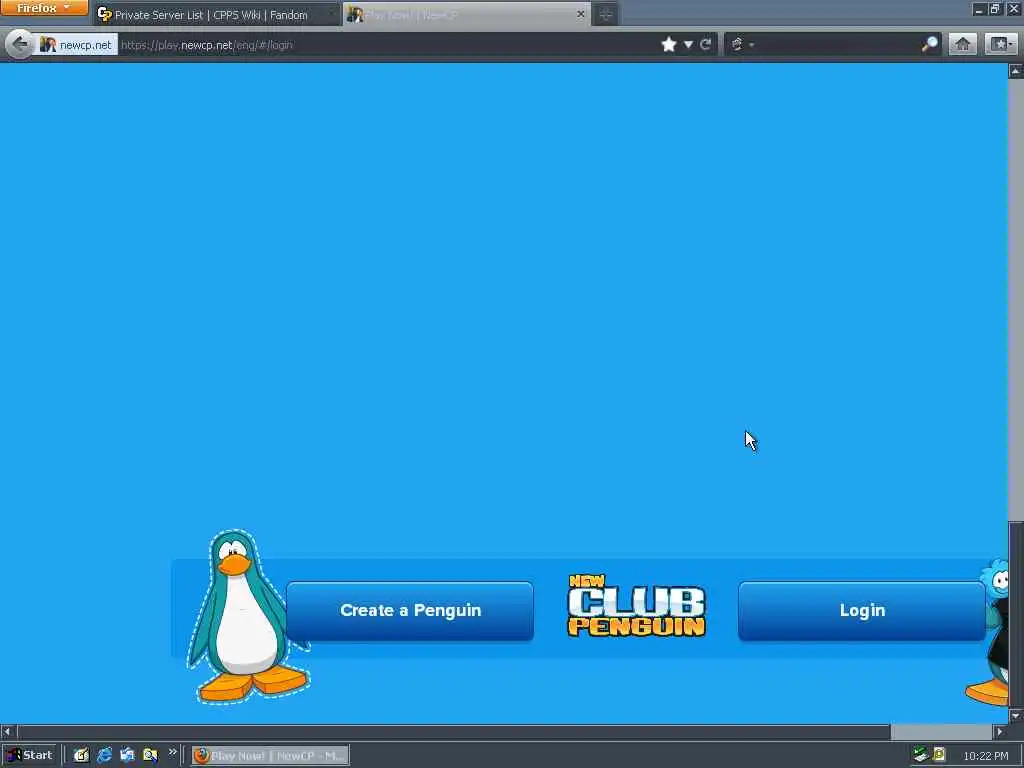
Task: Click the New Club Penguin logo
Action: tap(637, 606)
